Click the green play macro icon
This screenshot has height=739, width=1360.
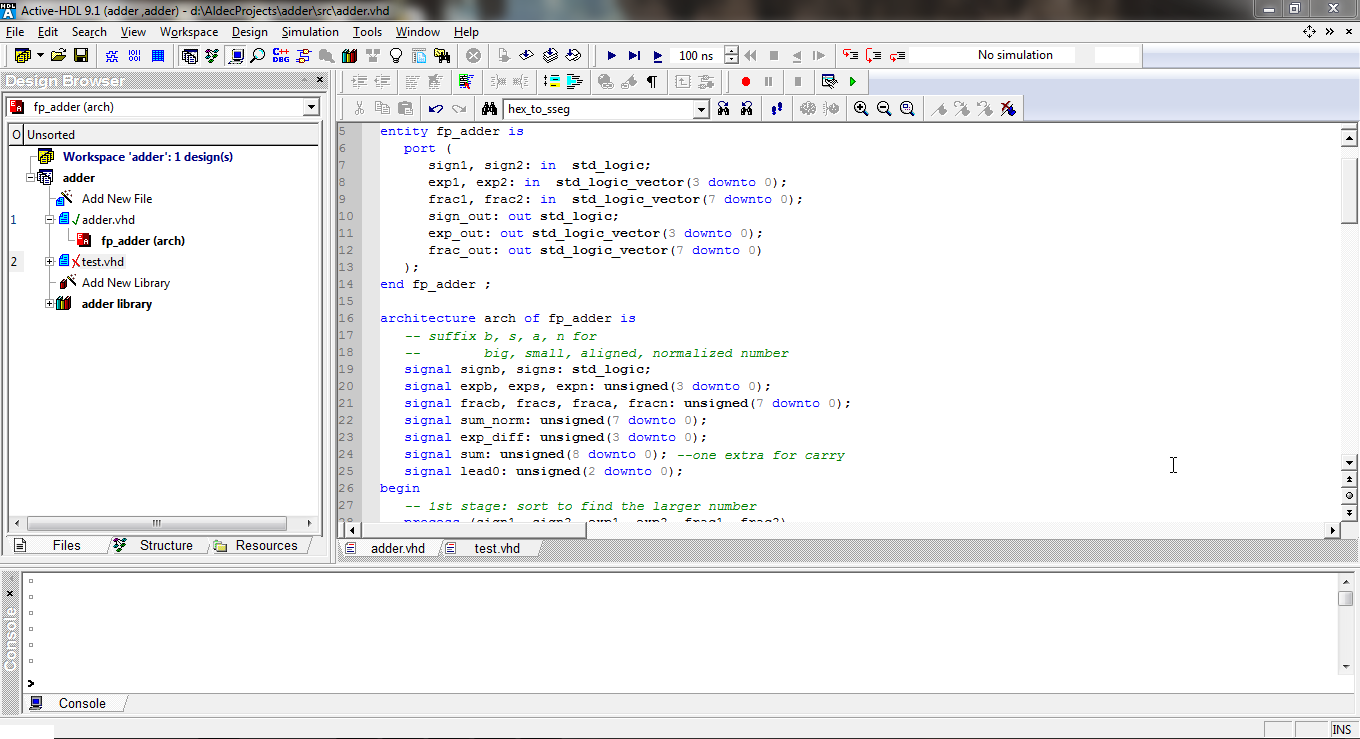pyautogui.click(x=853, y=81)
